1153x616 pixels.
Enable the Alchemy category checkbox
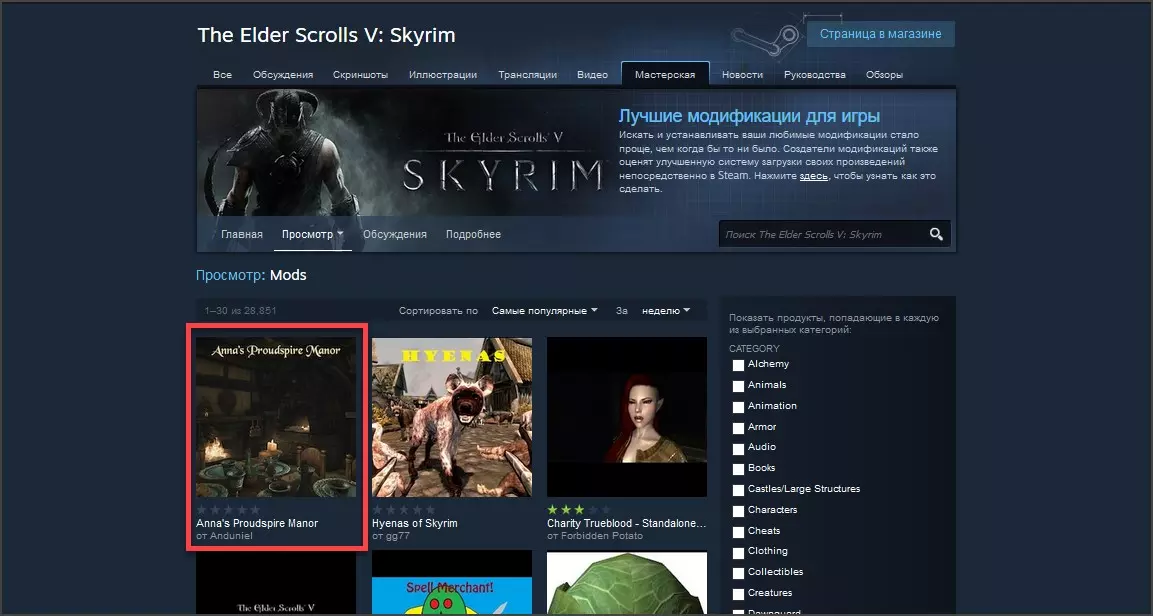[739, 365]
